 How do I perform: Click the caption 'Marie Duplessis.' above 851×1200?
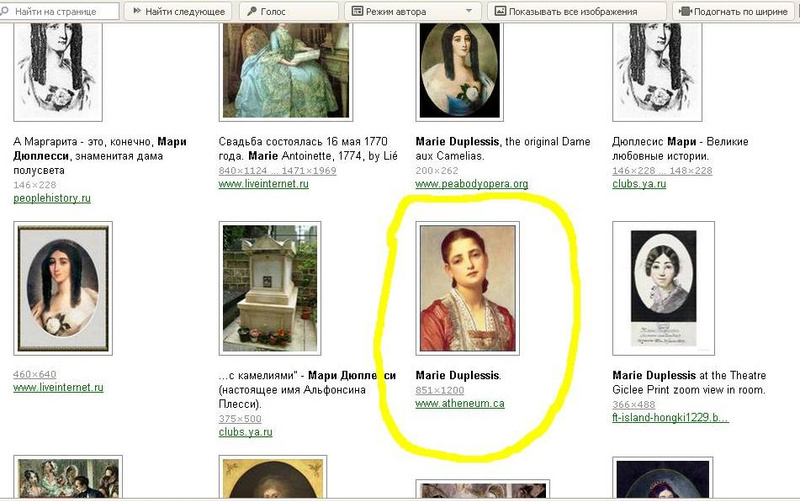458,375
